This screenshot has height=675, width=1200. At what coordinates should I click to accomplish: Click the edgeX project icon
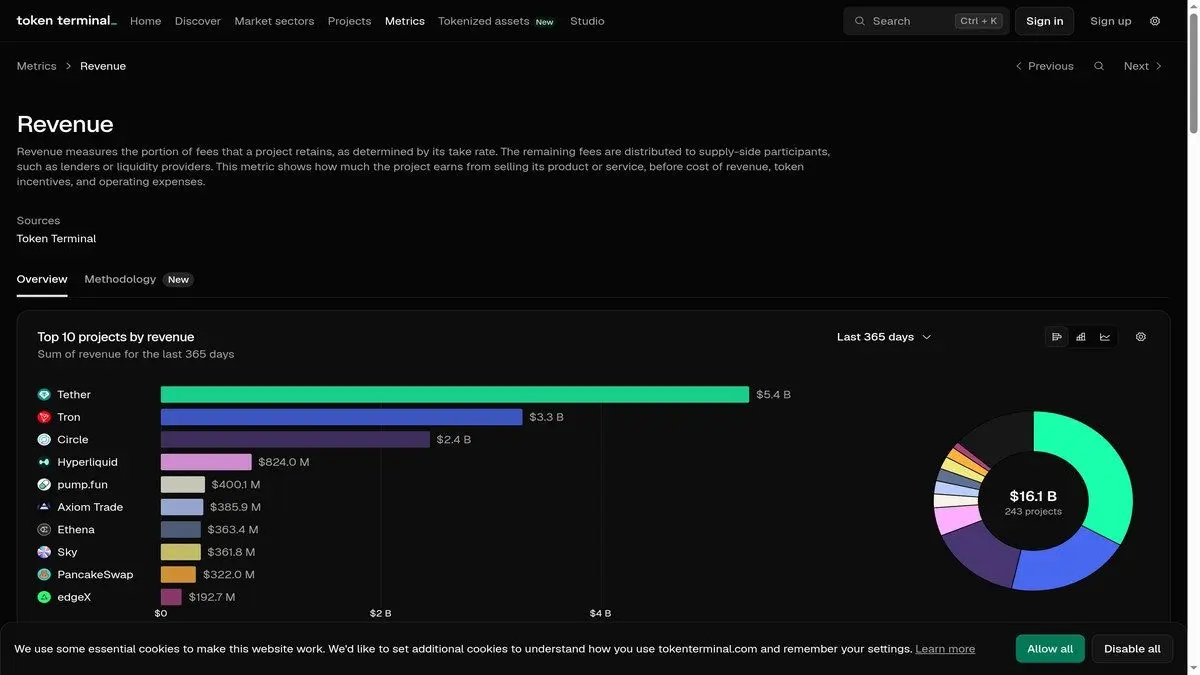(x=44, y=597)
